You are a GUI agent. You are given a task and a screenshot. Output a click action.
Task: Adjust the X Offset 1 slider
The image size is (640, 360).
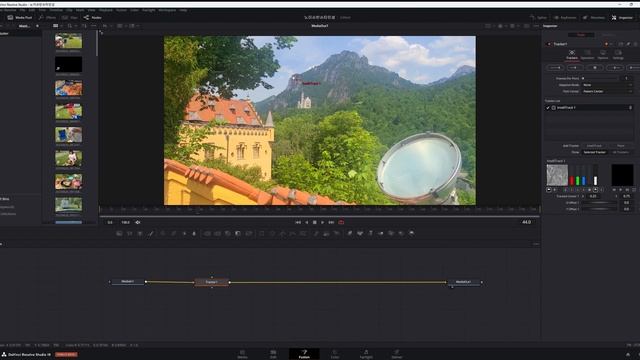(600, 202)
